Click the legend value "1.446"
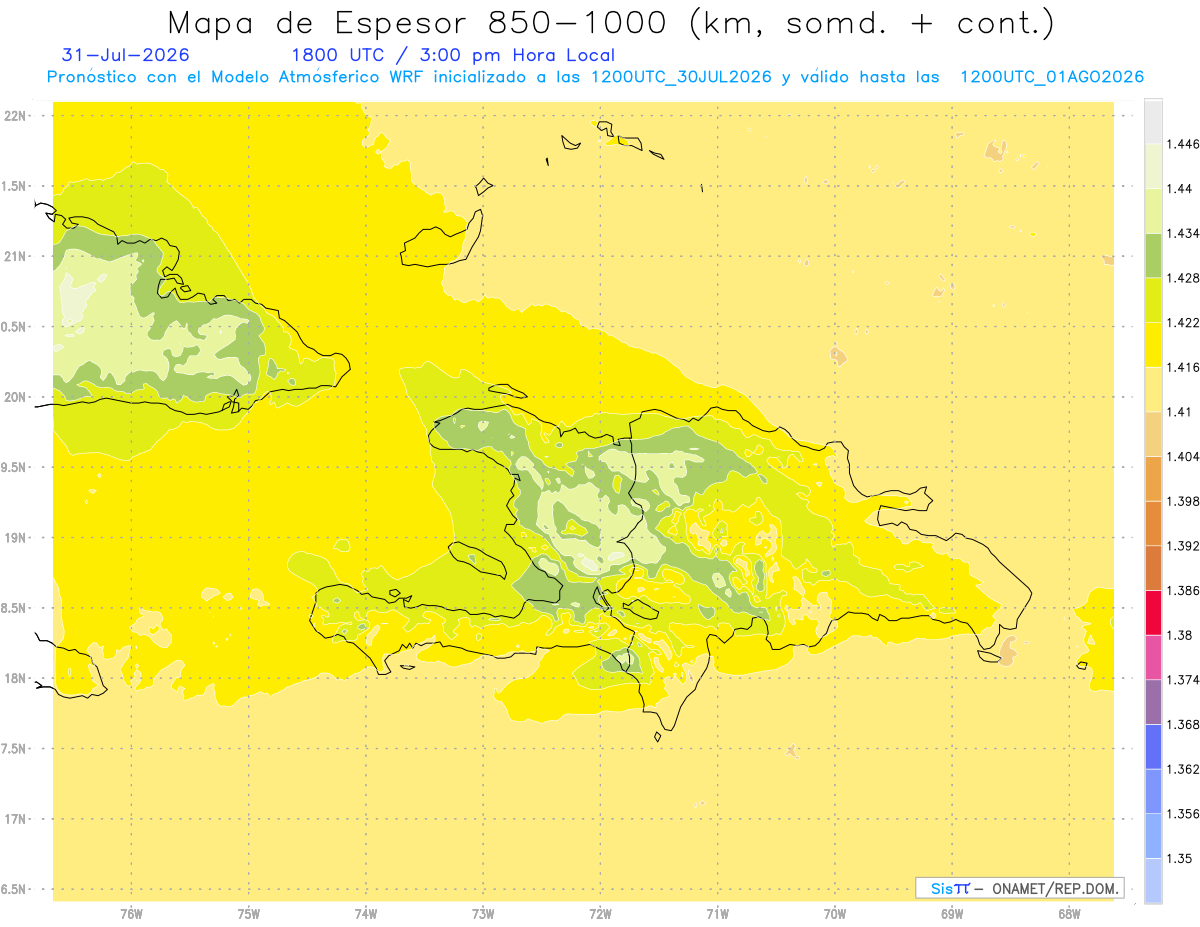This screenshot has height=927, width=1200. pos(1184,145)
